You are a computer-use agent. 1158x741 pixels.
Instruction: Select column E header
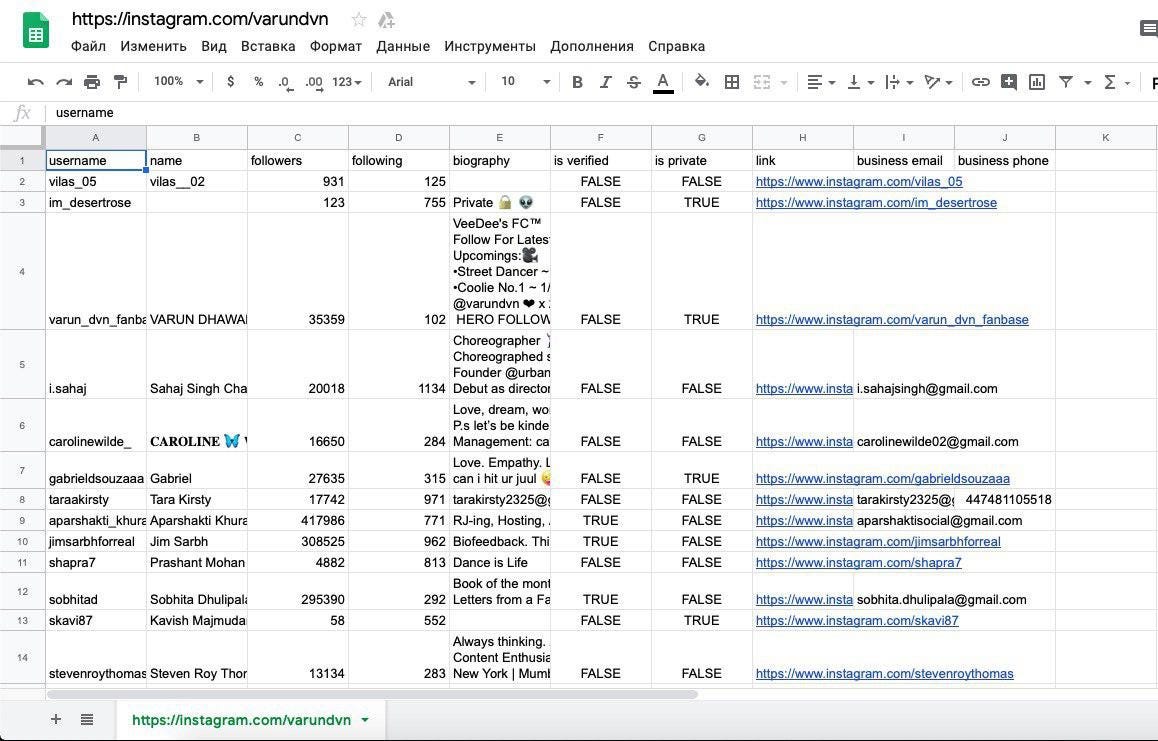pos(500,137)
